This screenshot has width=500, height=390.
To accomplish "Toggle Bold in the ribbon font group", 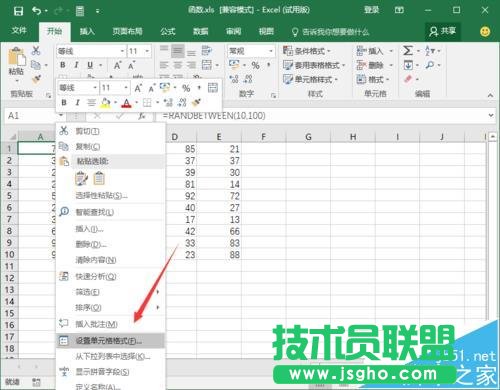I will (63, 65).
